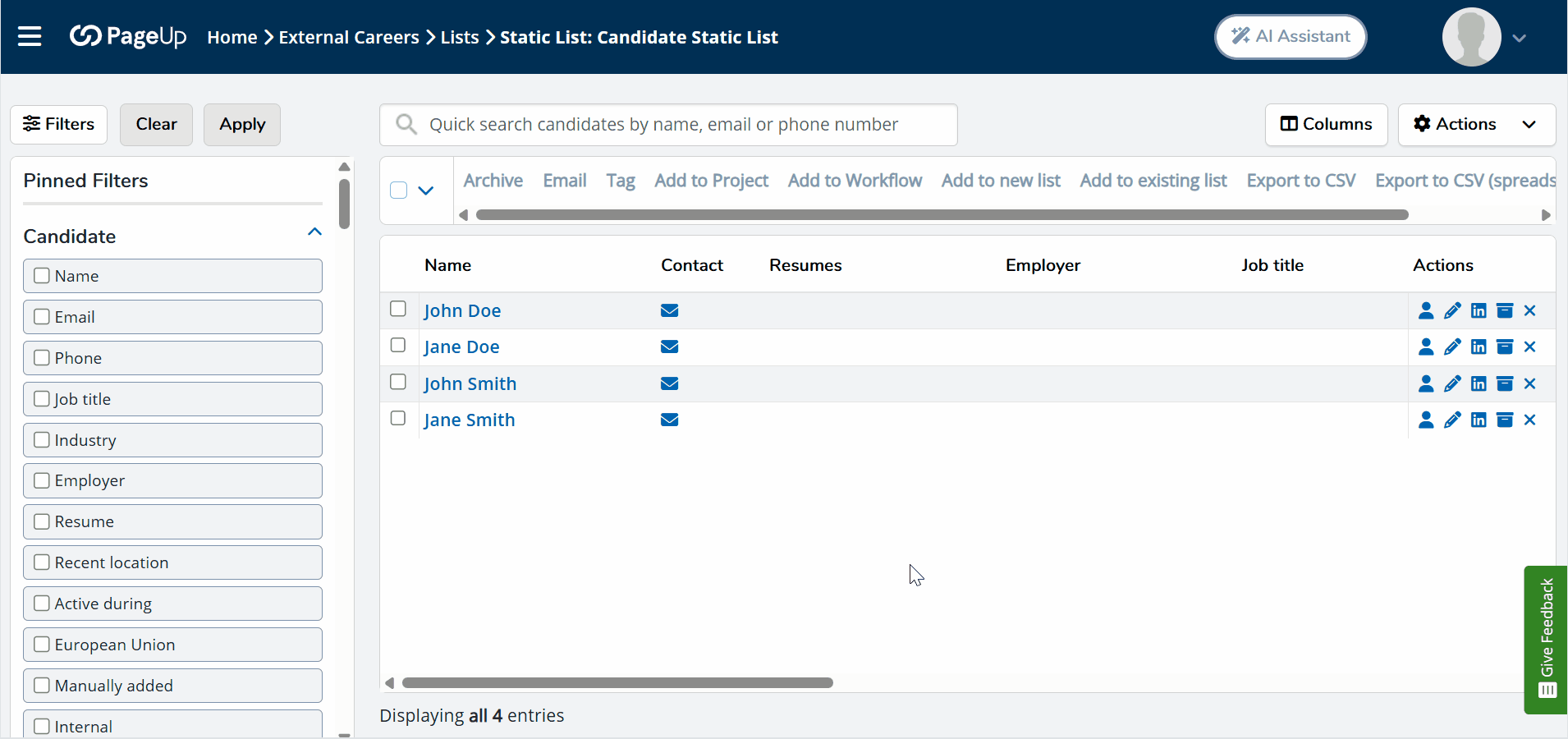Archive Jane Smith using the archive box icon
1568x739 pixels.
(1505, 420)
